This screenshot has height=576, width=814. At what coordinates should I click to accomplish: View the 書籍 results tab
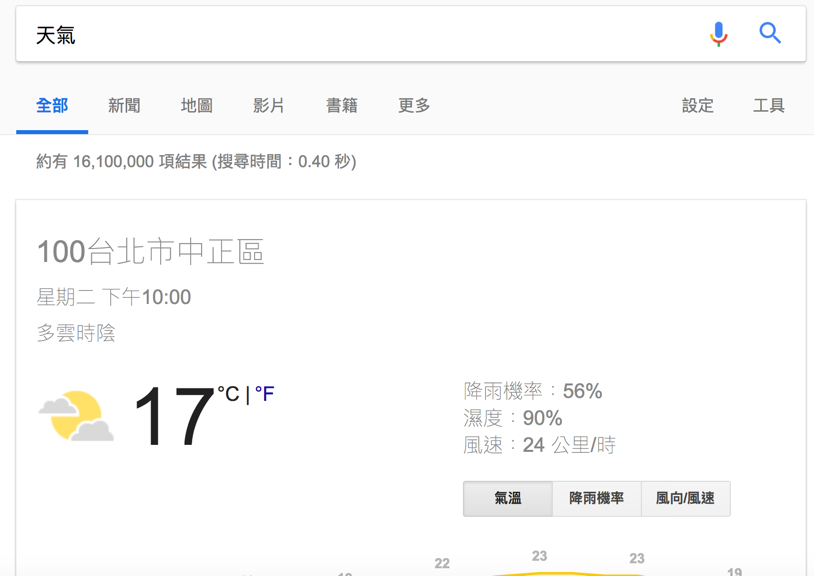click(x=341, y=106)
